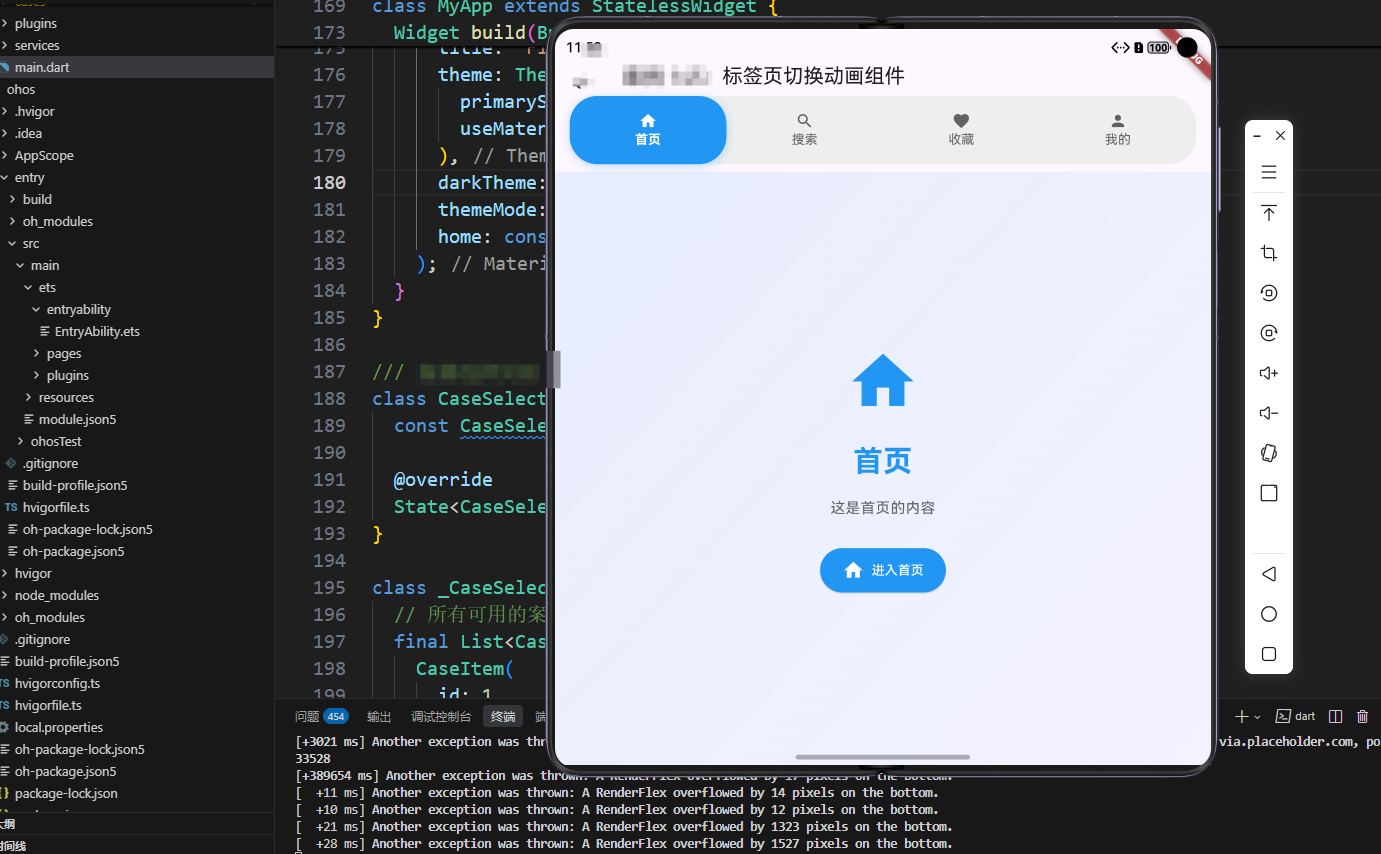Kill the terminal via the trash icon
Image resolution: width=1381 pixels, height=854 pixels.
(1362, 716)
